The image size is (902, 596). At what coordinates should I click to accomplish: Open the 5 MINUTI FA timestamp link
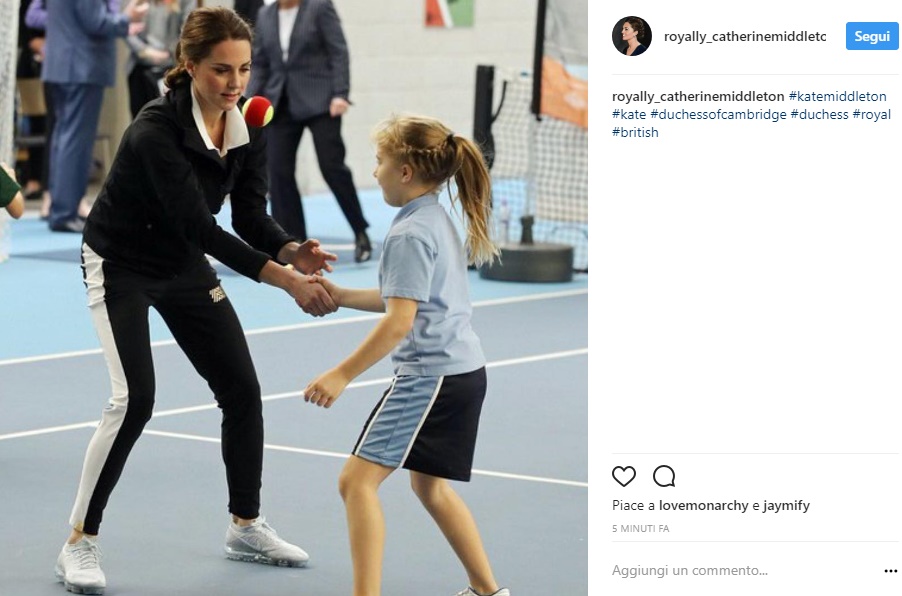coord(640,528)
